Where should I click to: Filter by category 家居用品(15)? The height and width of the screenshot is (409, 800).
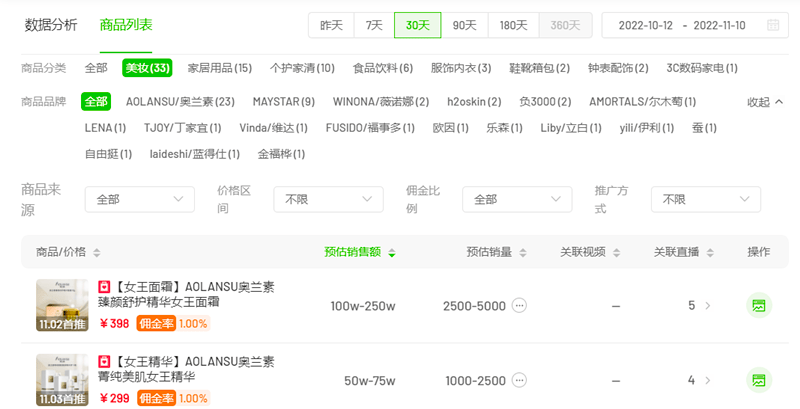pyautogui.click(x=220, y=68)
